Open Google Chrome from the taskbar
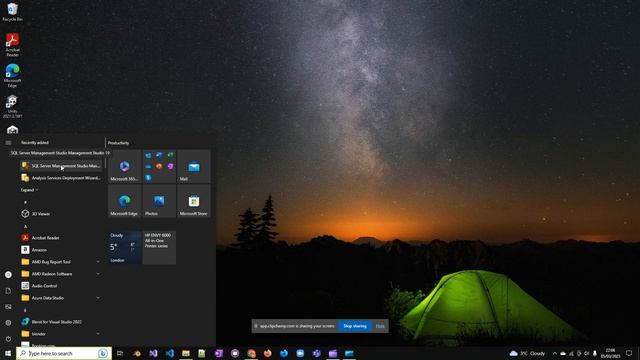 tap(251, 353)
